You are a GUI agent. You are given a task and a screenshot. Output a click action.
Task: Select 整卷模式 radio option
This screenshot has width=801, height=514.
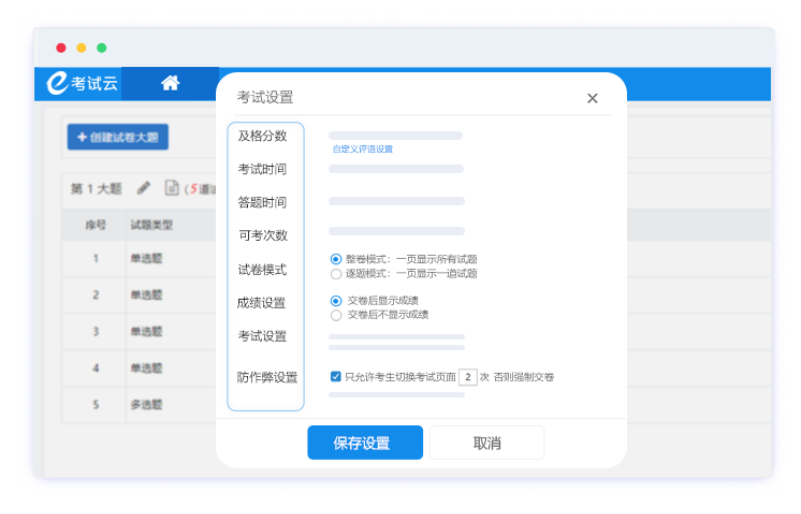point(336,259)
